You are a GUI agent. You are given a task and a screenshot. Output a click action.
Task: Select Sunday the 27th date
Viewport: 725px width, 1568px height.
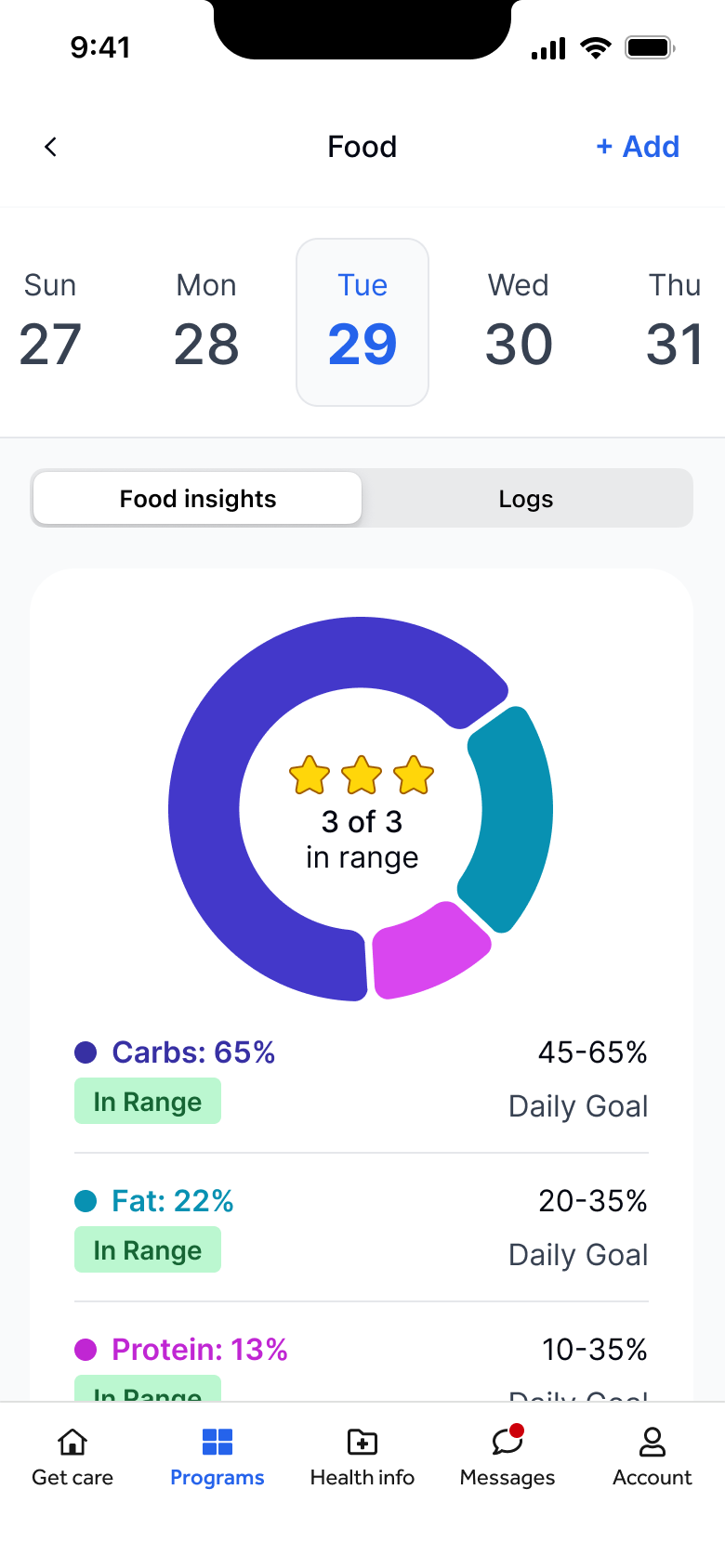49,320
